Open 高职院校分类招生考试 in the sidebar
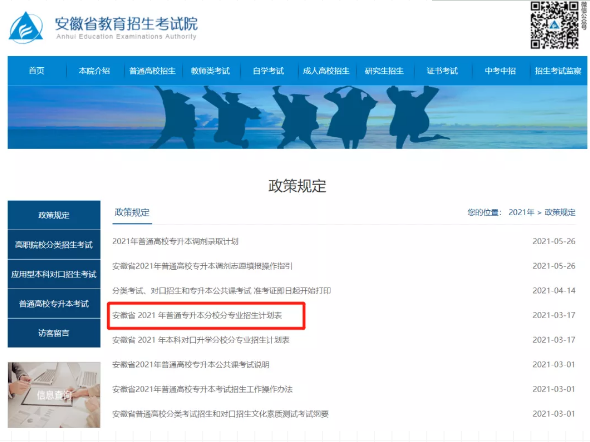Screen dimensions: 590x442 coord(54,245)
